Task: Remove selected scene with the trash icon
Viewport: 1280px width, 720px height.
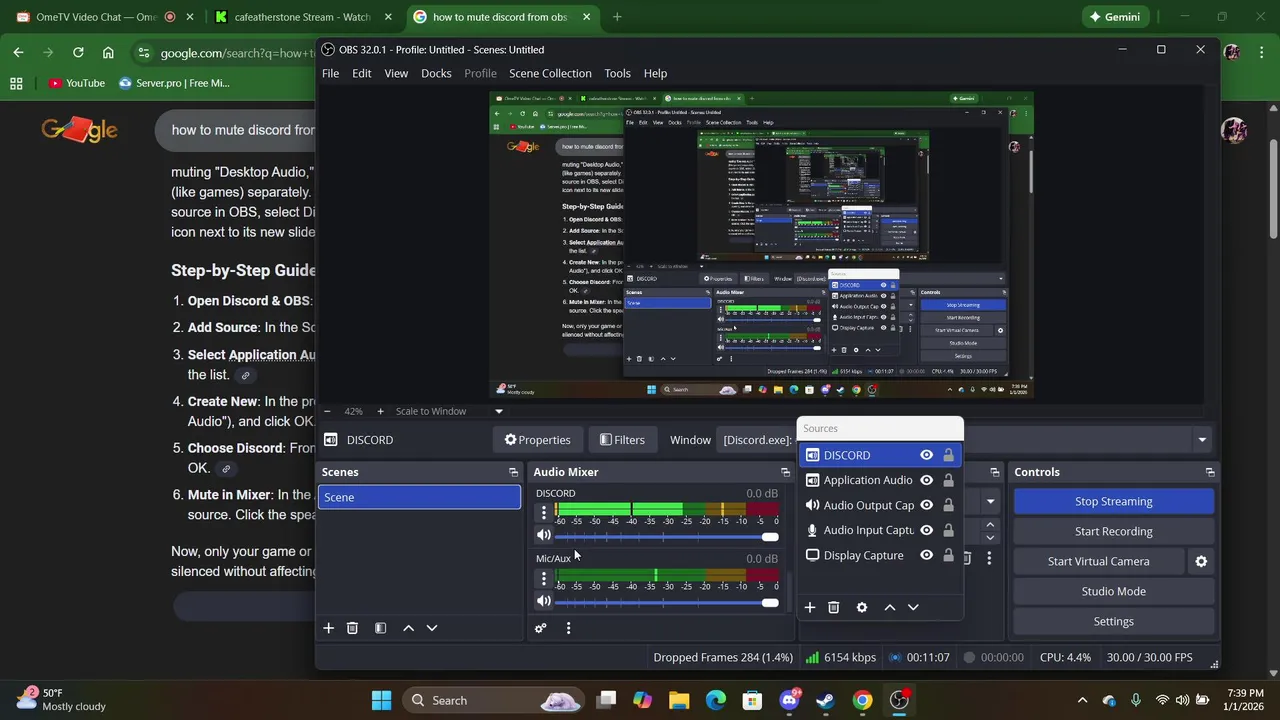Action: pos(352,628)
